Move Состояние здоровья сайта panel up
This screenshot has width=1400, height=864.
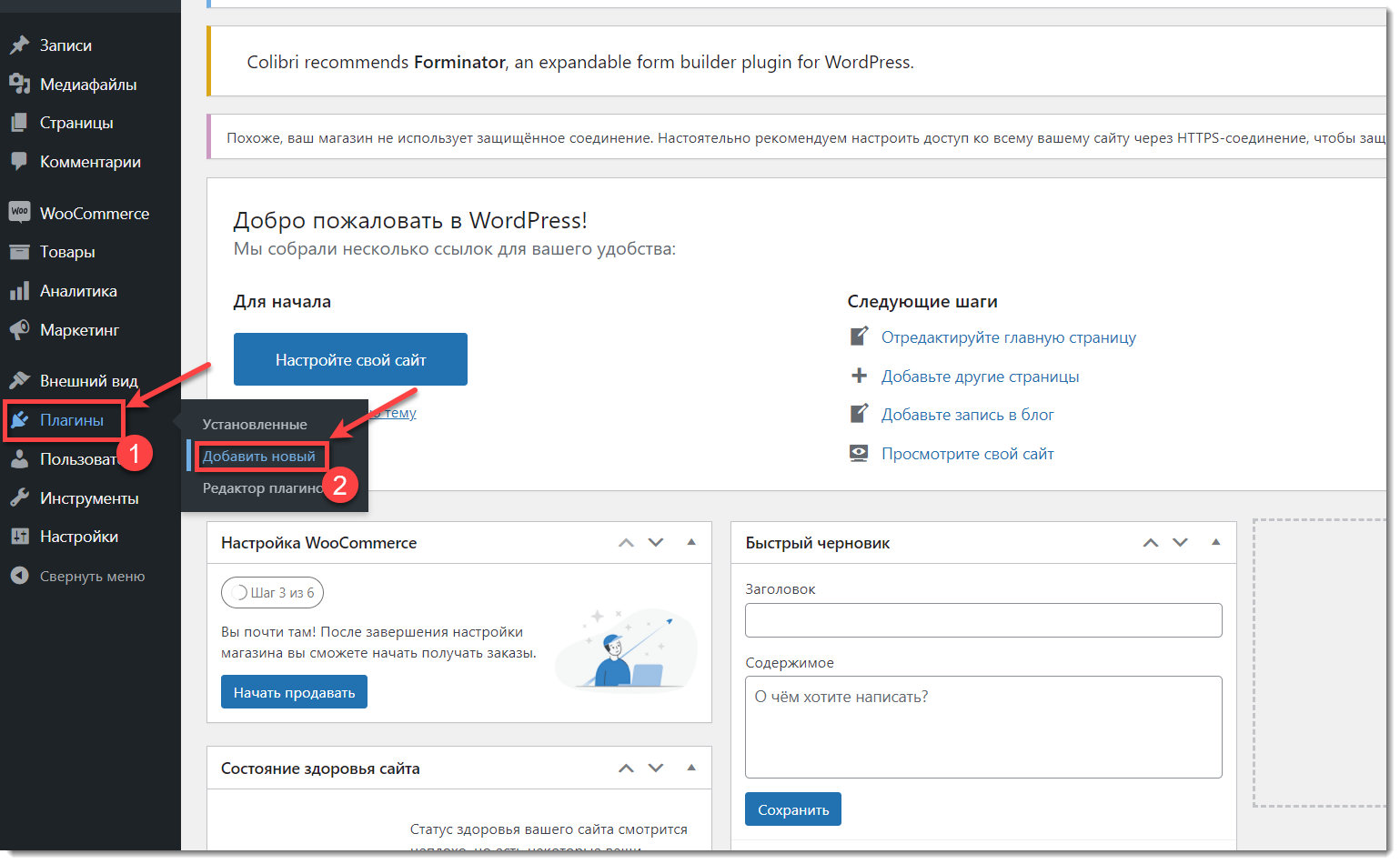pyautogui.click(x=626, y=768)
